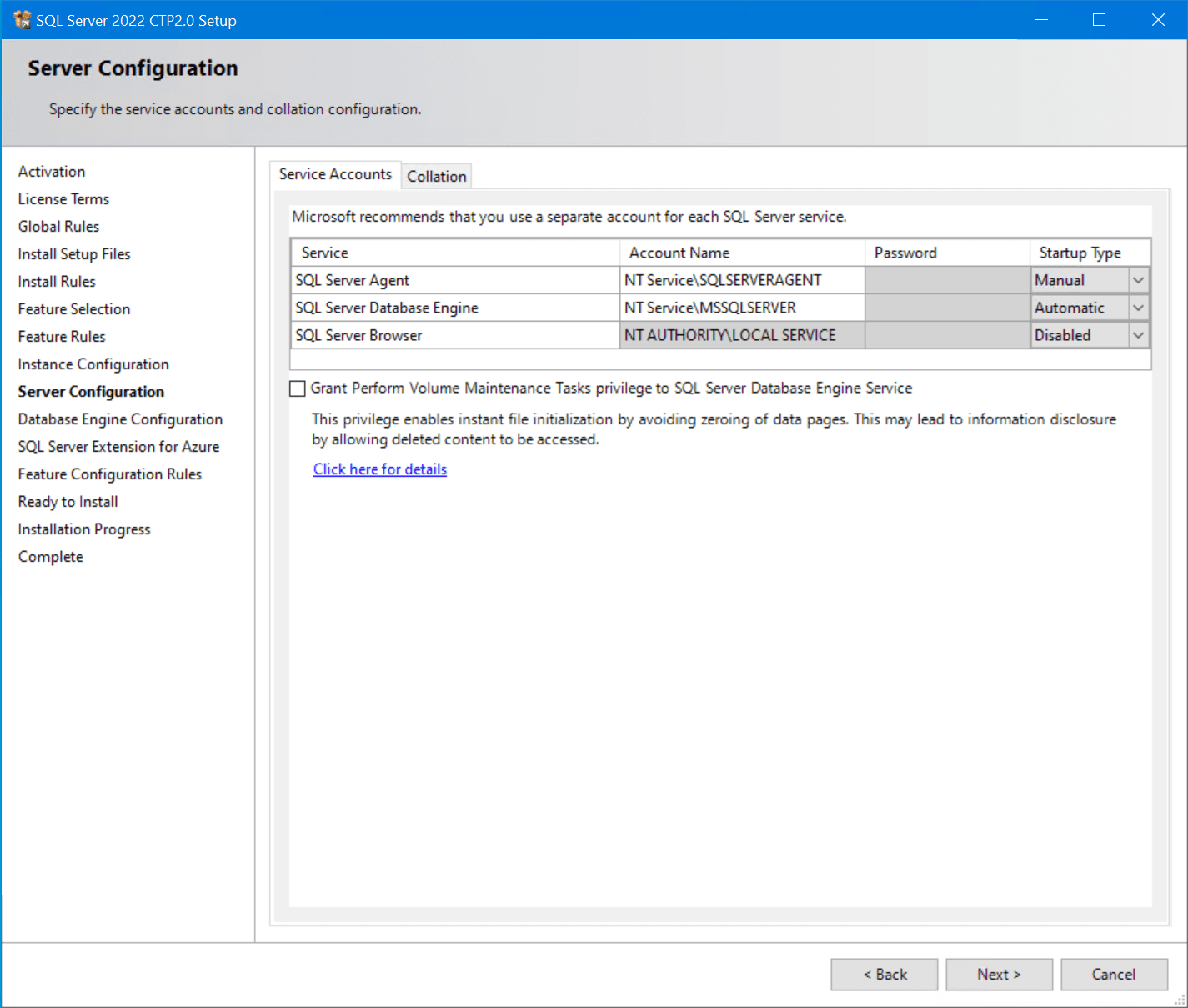Click the Next button
1188x1008 pixels.
tap(999, 974)
